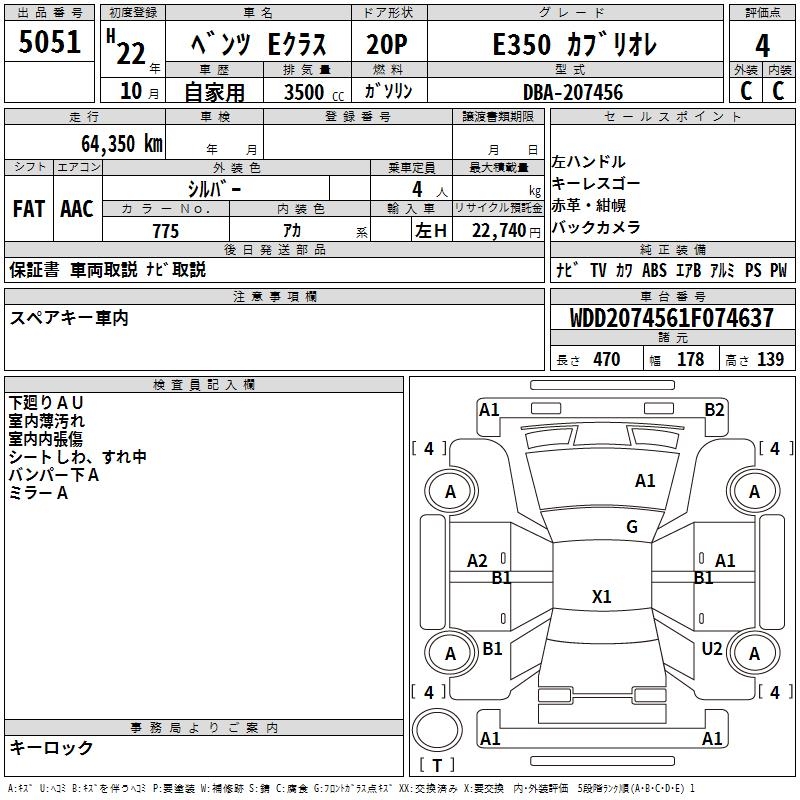800x800 pixels.
Task: Select the first registration year H22
Action: coord(127,47)
